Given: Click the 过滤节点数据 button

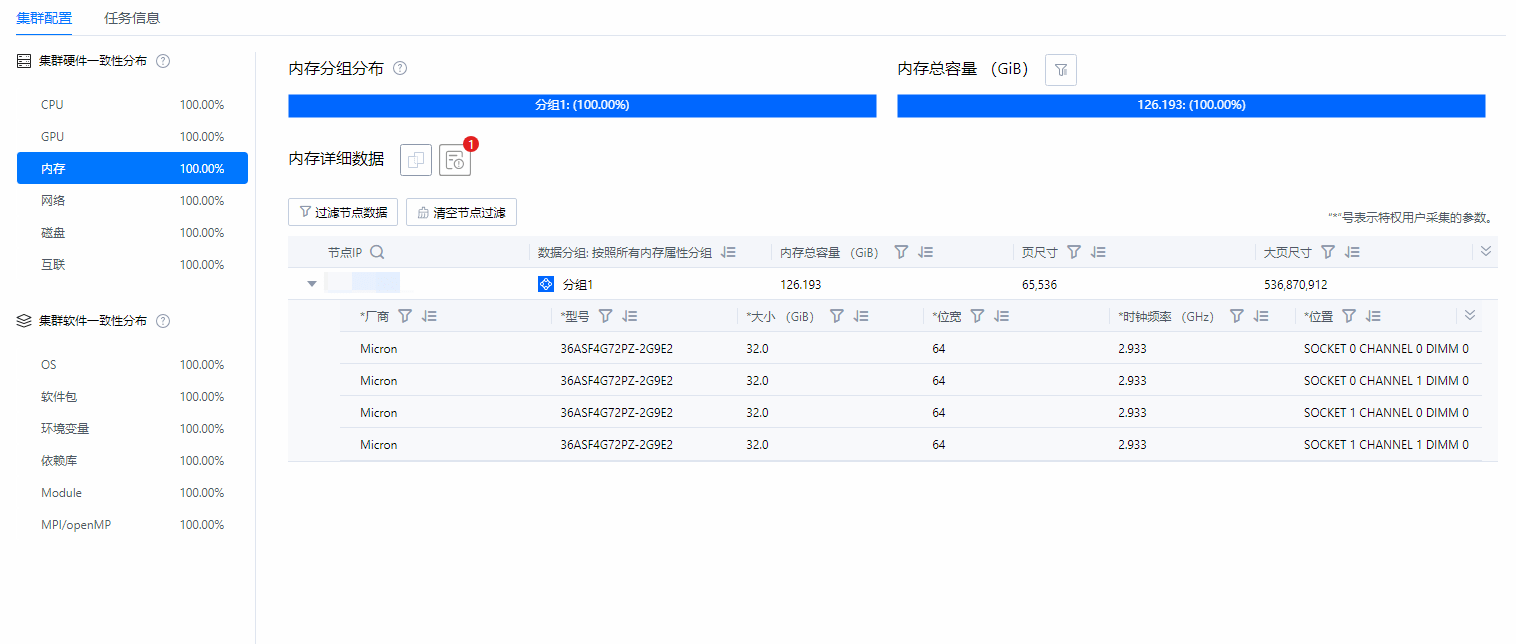Looking at the screenshot, I should tap(343, 212).
